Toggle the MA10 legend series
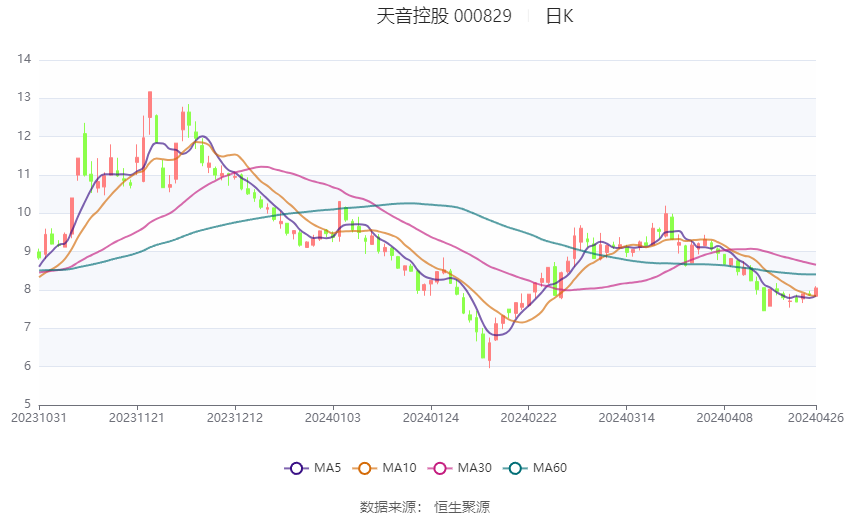This screenshot has height=517, width=850. point(384,468)
